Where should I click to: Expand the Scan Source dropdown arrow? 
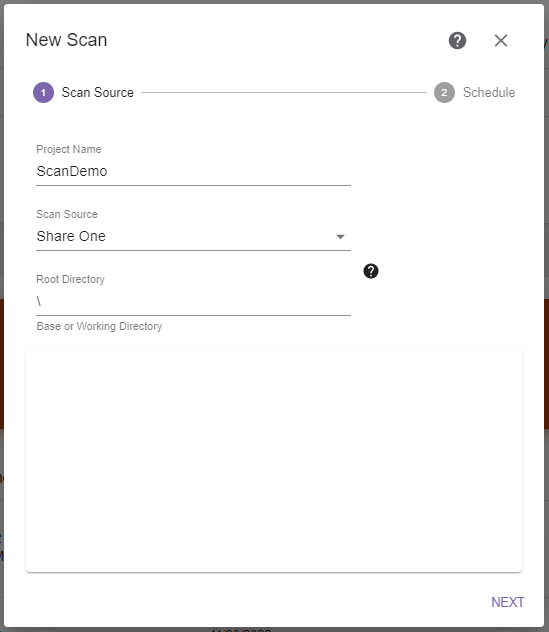(x=340, y=237)
